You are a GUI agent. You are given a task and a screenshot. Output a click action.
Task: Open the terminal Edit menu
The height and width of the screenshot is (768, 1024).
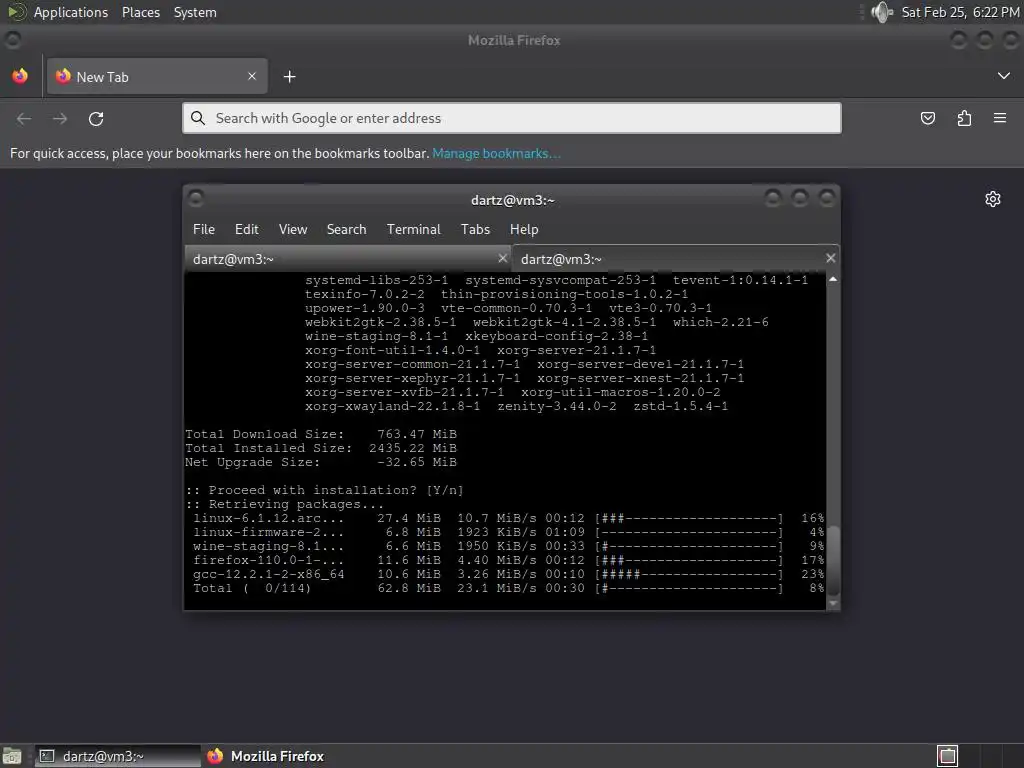pos(246,229)
